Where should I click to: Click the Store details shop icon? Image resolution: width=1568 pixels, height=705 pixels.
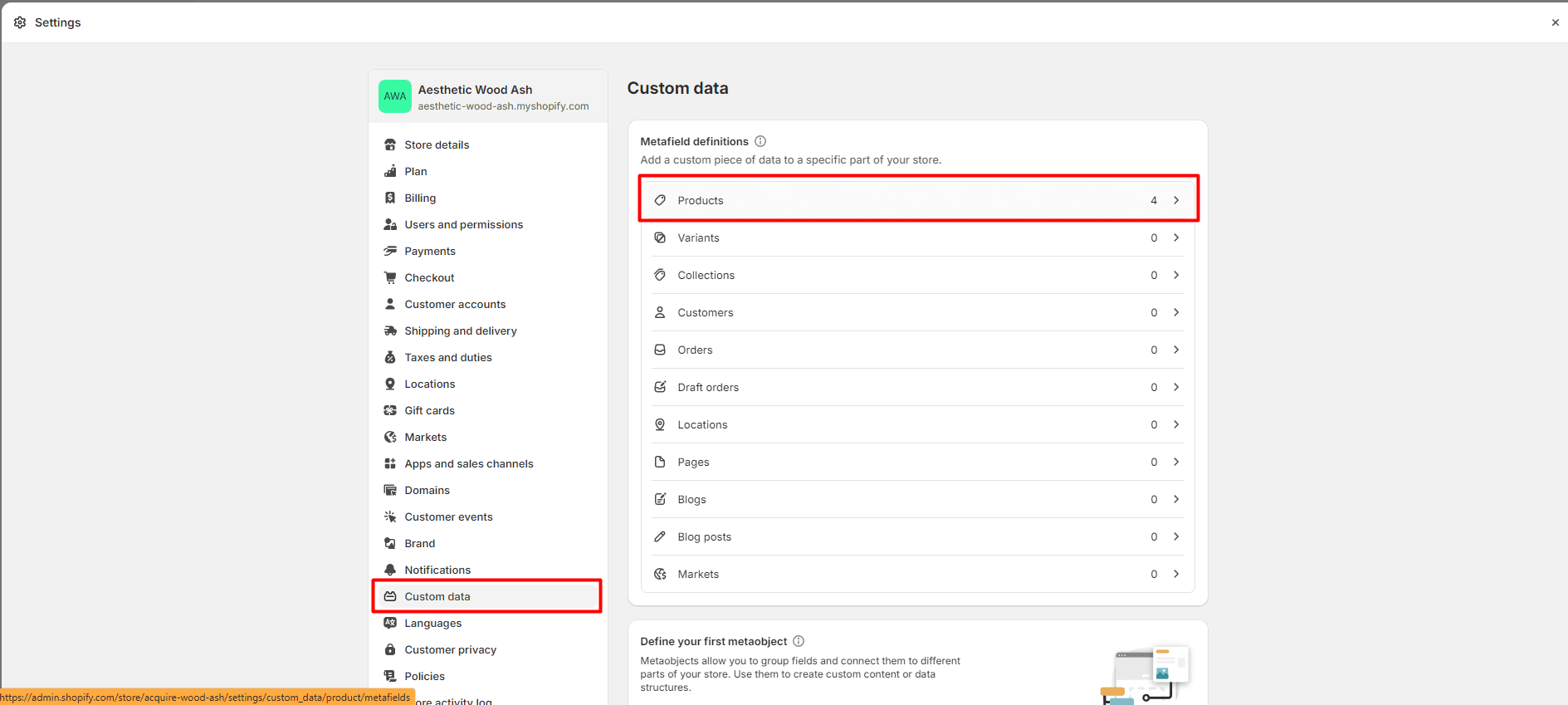[x=390, y=144]
